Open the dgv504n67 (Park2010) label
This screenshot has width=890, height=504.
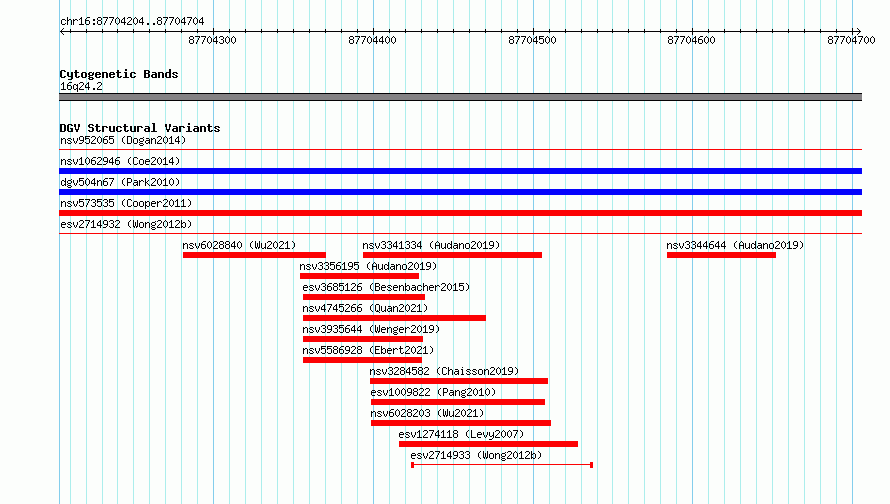coord(120,182)
